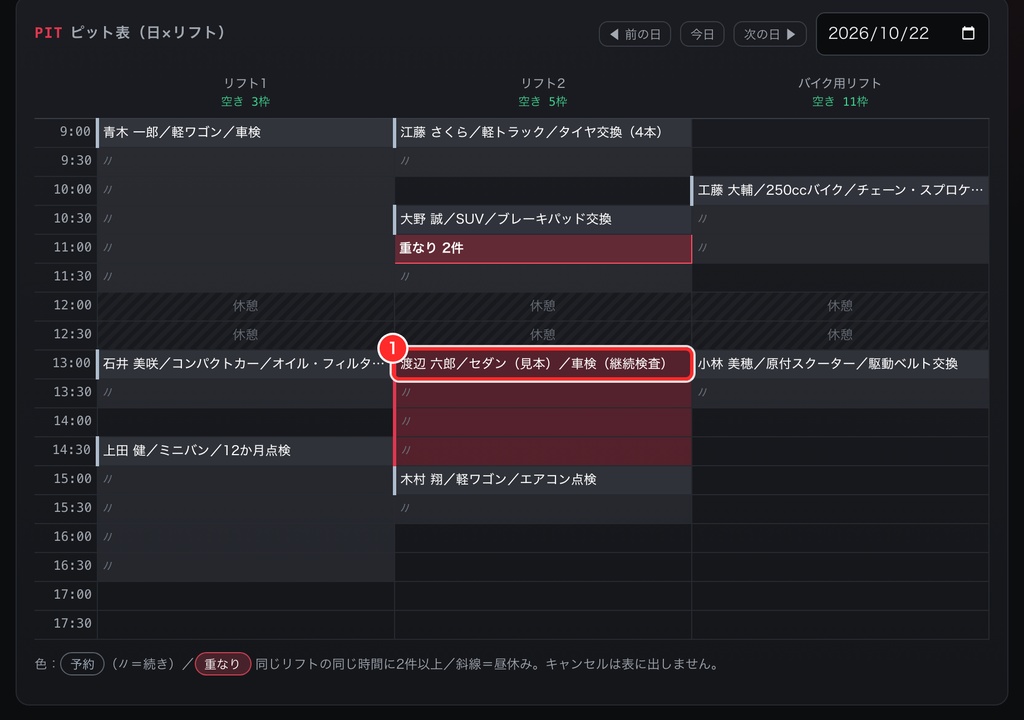Click the 17:30 time label
Image resolution: width=1024 pixels, height=720 pixels.
tap(72, 623)
